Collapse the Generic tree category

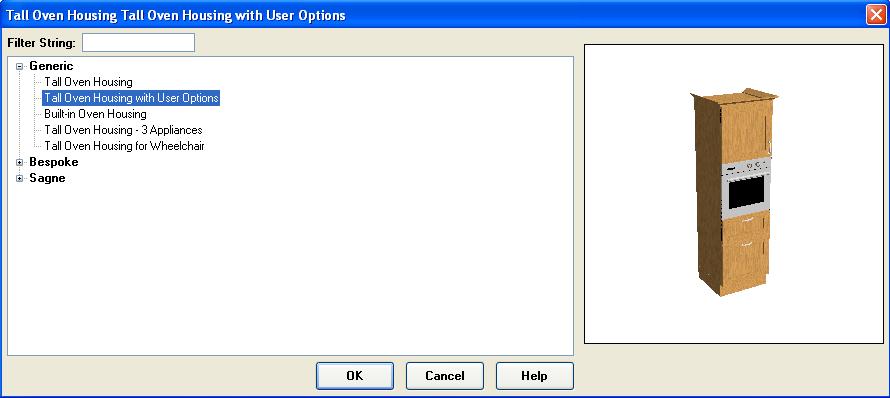(20, 66)
